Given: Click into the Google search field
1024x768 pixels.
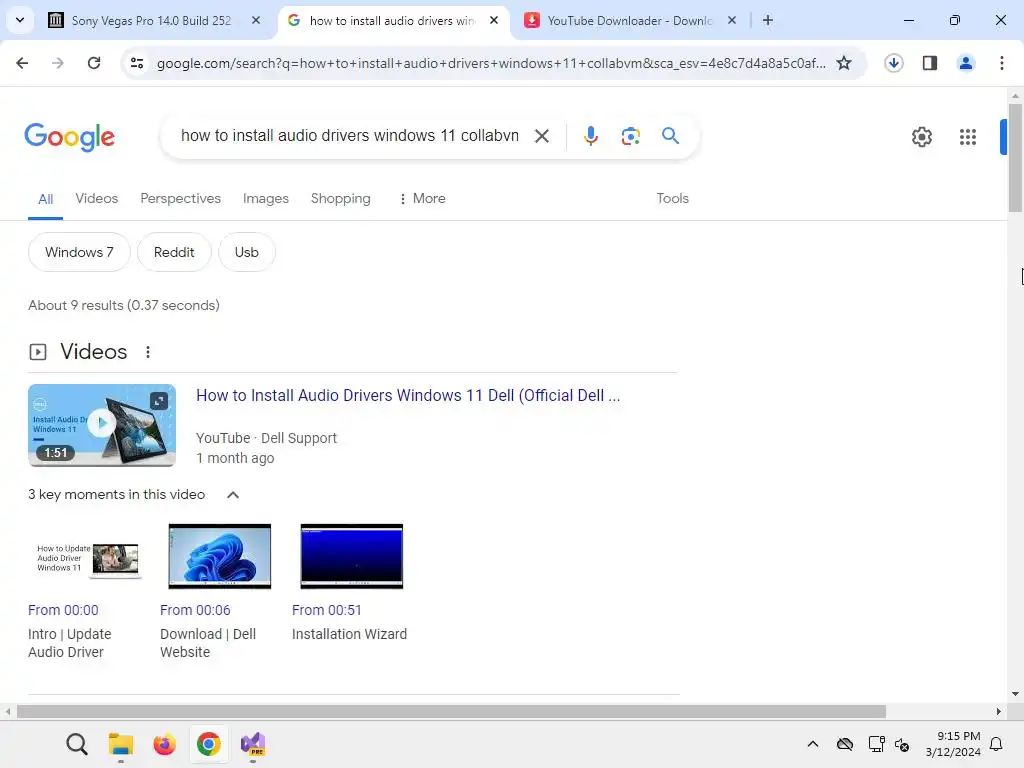Looking at the screenshot, I should pyautogui.click(x=349, y=136).
